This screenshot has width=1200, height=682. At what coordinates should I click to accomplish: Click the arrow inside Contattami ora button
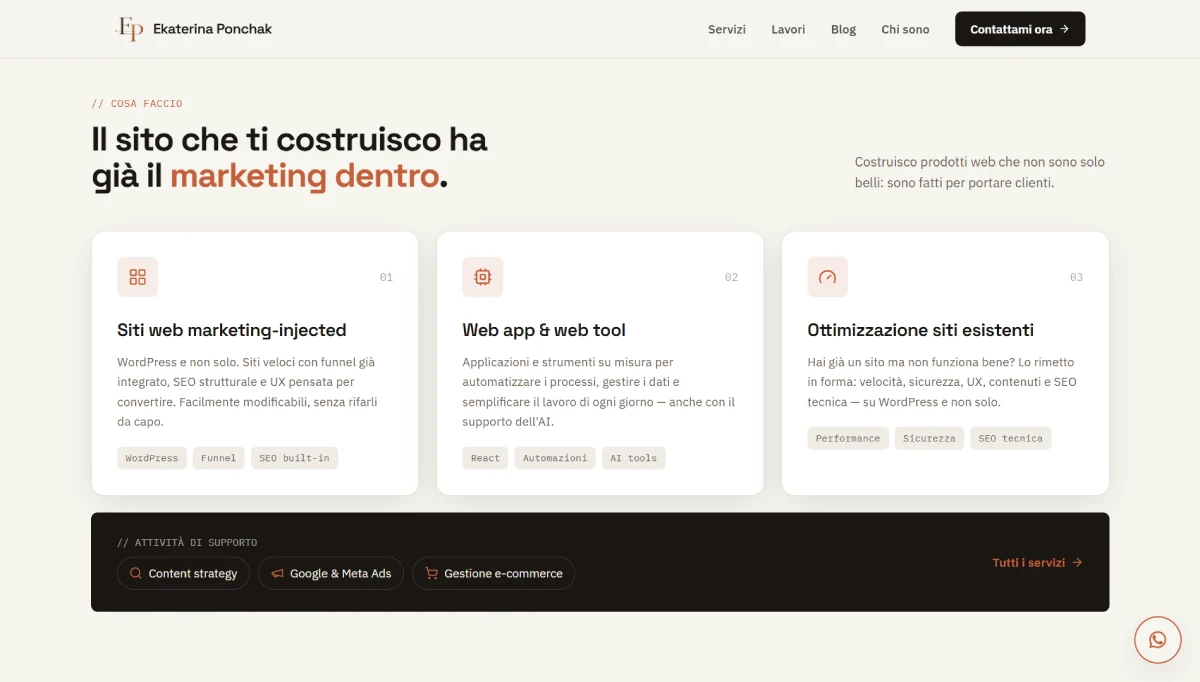[1064, 29]
